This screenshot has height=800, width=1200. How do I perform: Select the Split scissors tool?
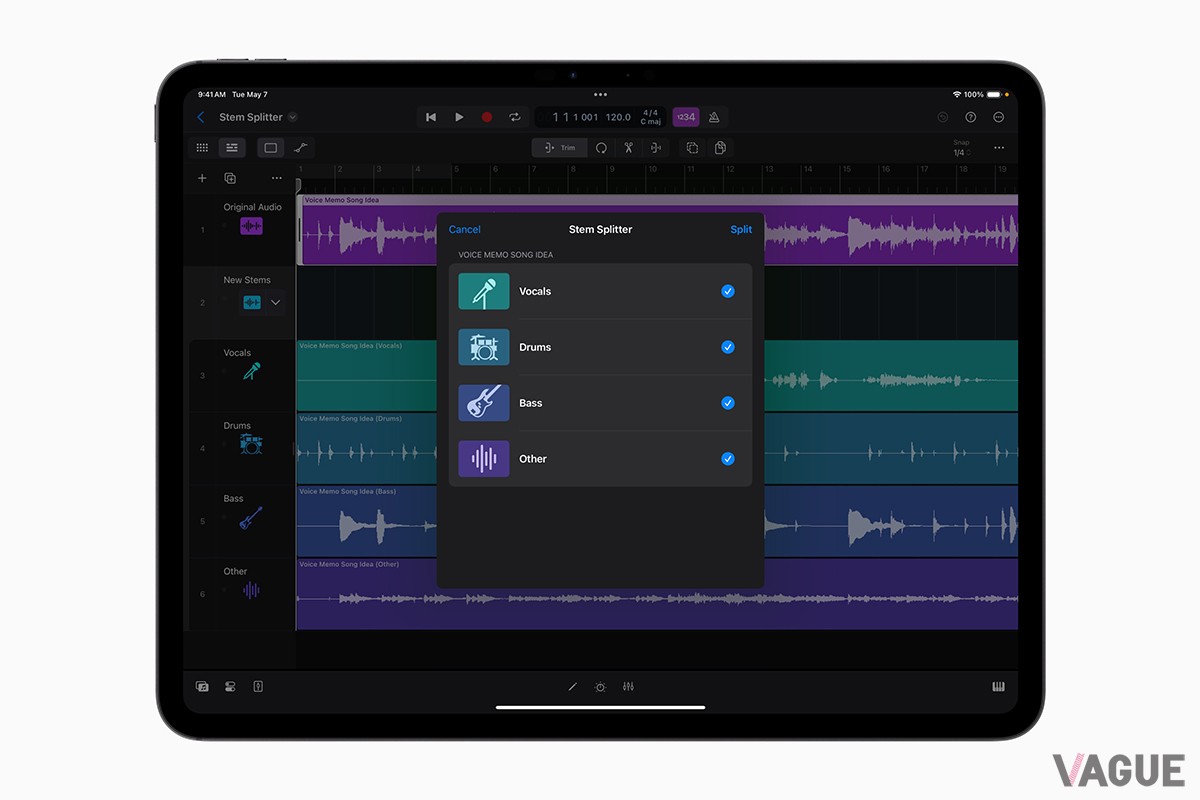(x=628, y=148)
